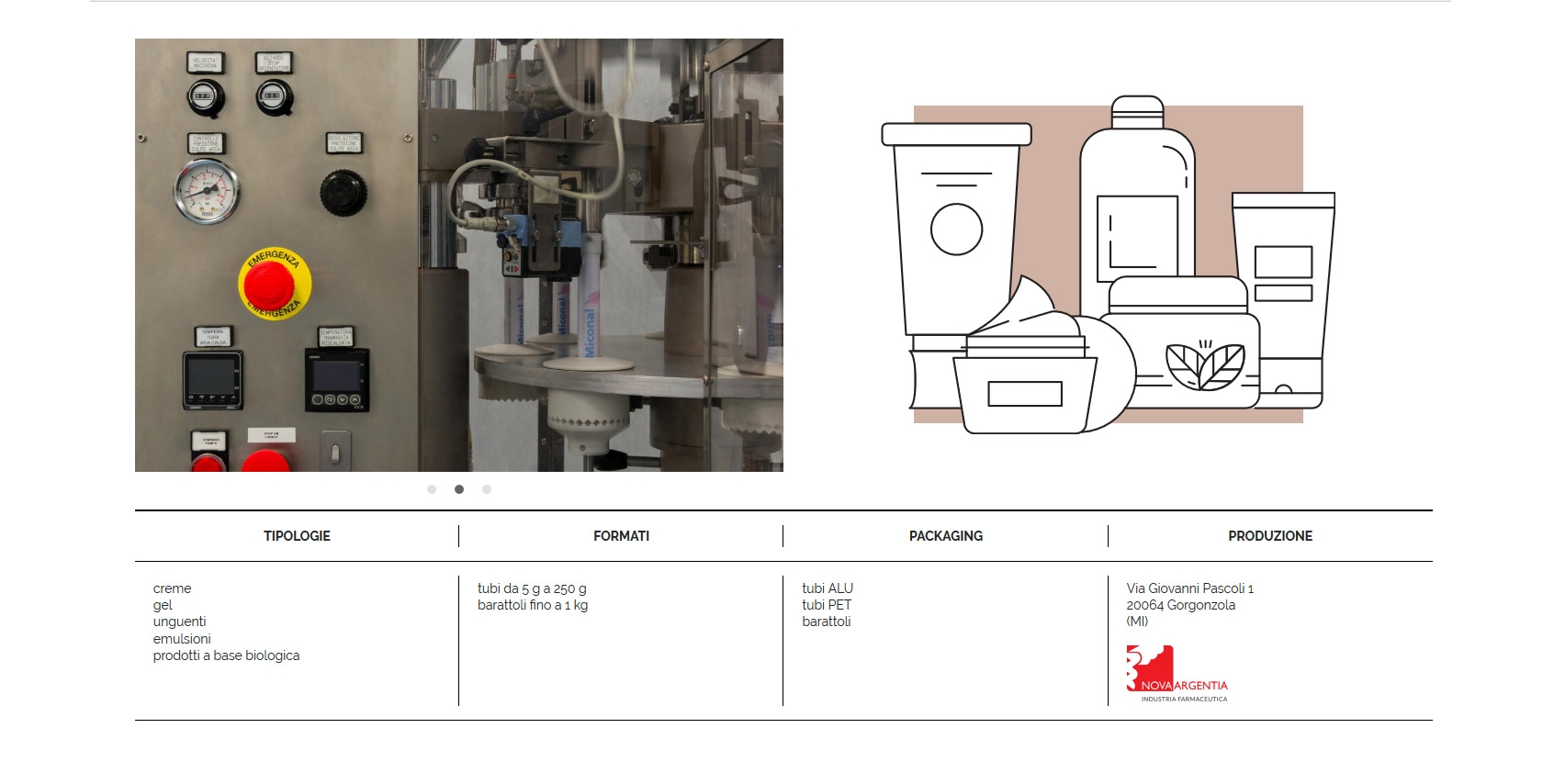This screenshot has width=1543, height=784.
Task: Click the '20064 Gorgonzola' text
Action: (1181, 605)
